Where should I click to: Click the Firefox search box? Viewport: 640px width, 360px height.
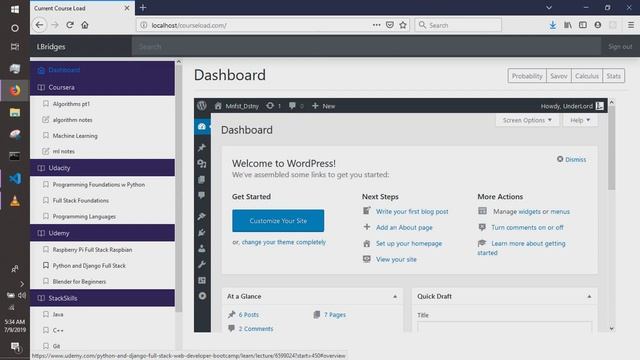[x=458, y=25]
